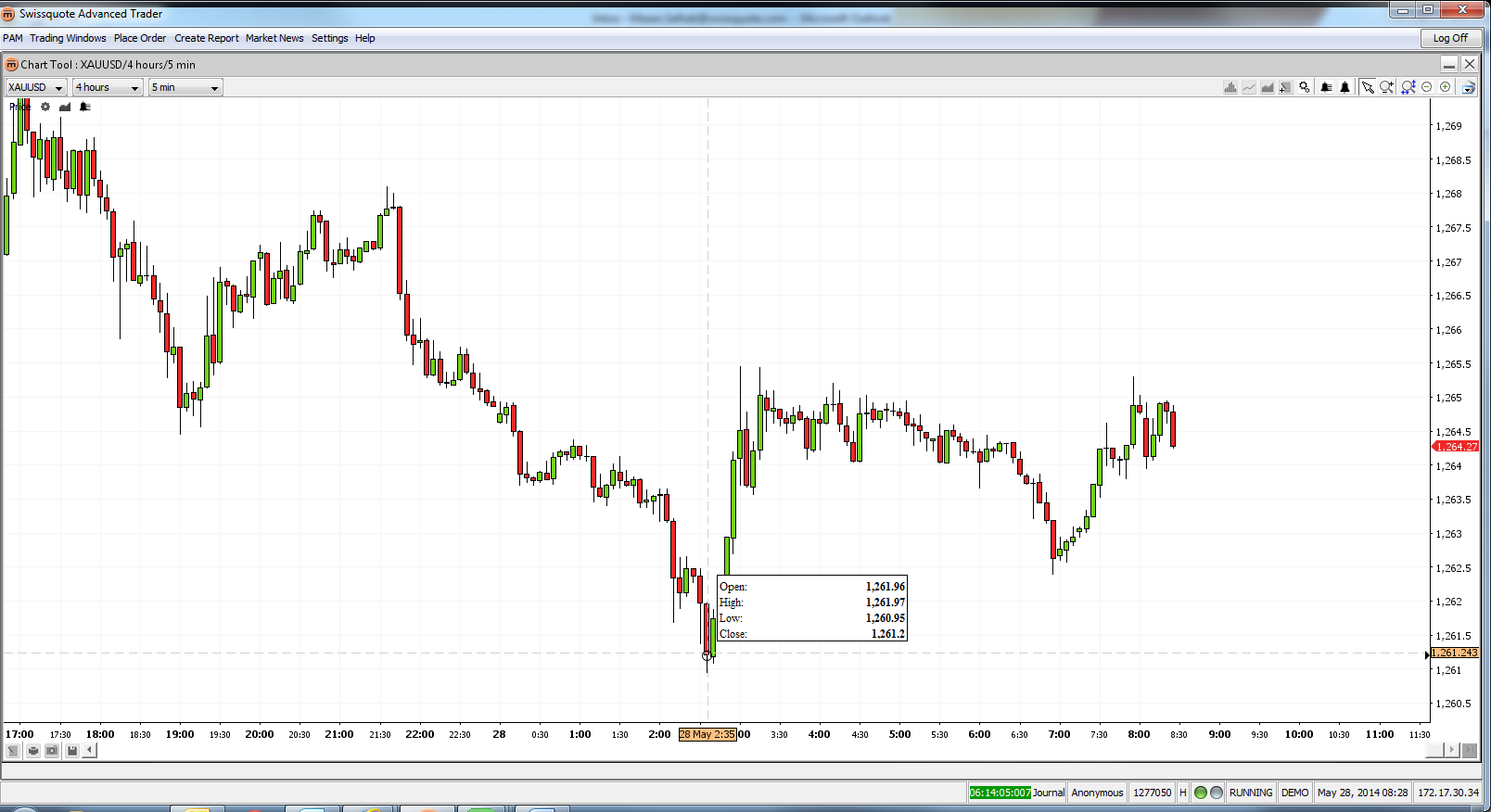The height and width of the screenshot is (812, 1491).
Task: Print the chart with printer icon
Action: coord(32,751)
